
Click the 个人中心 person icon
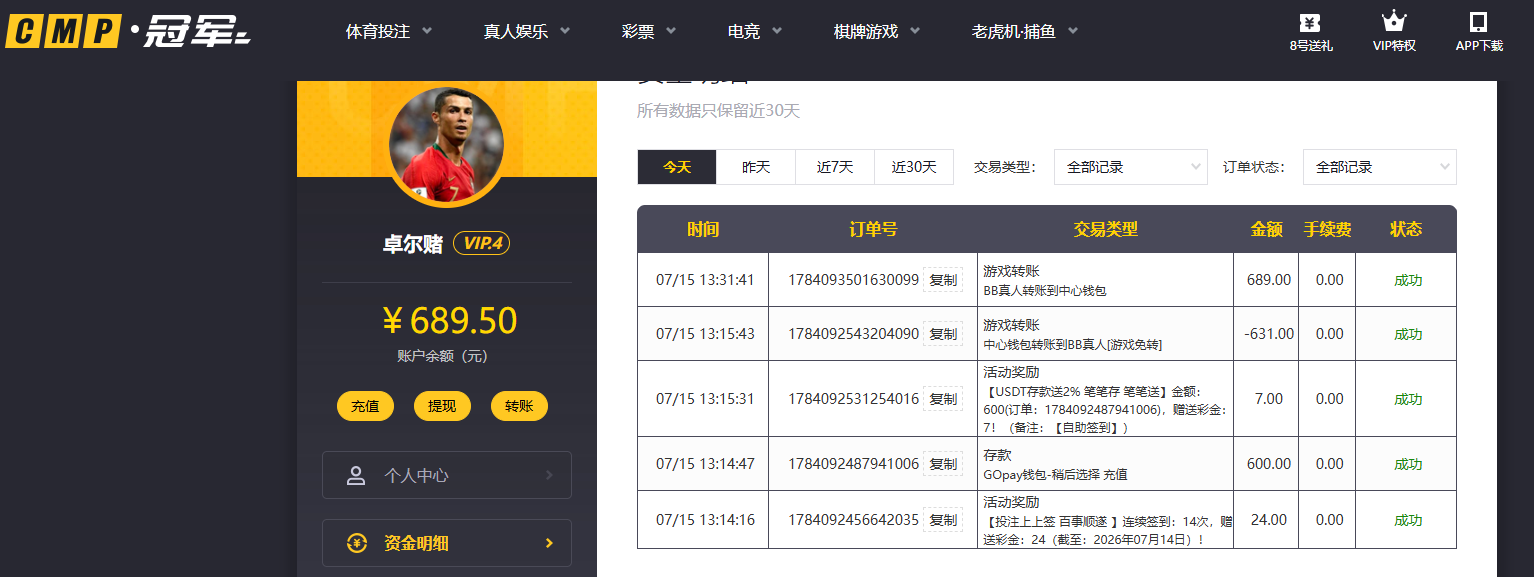click(355, 475)
